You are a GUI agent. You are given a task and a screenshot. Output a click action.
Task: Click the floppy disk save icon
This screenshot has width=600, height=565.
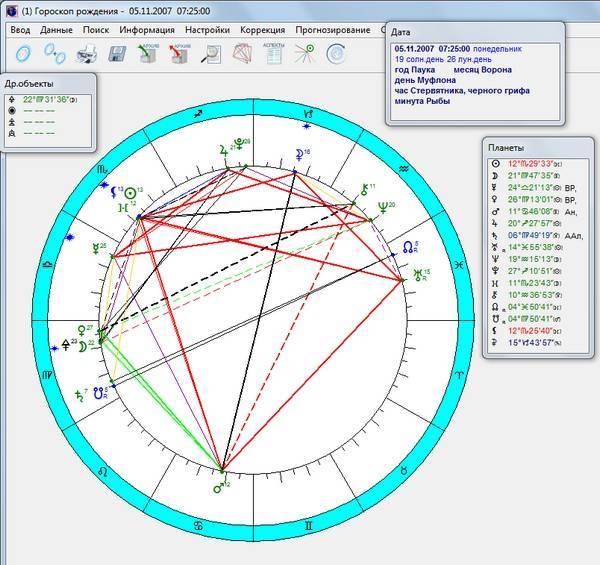click(116, 52)
